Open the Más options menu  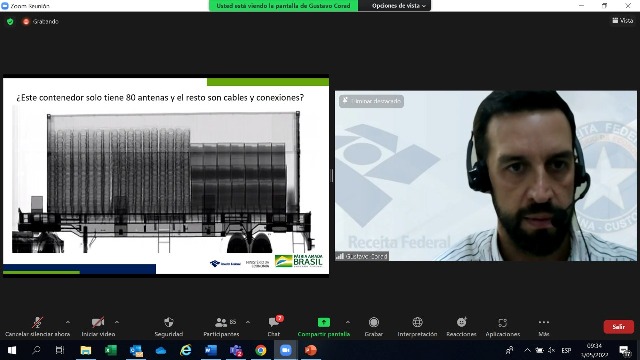click(544, 327)
